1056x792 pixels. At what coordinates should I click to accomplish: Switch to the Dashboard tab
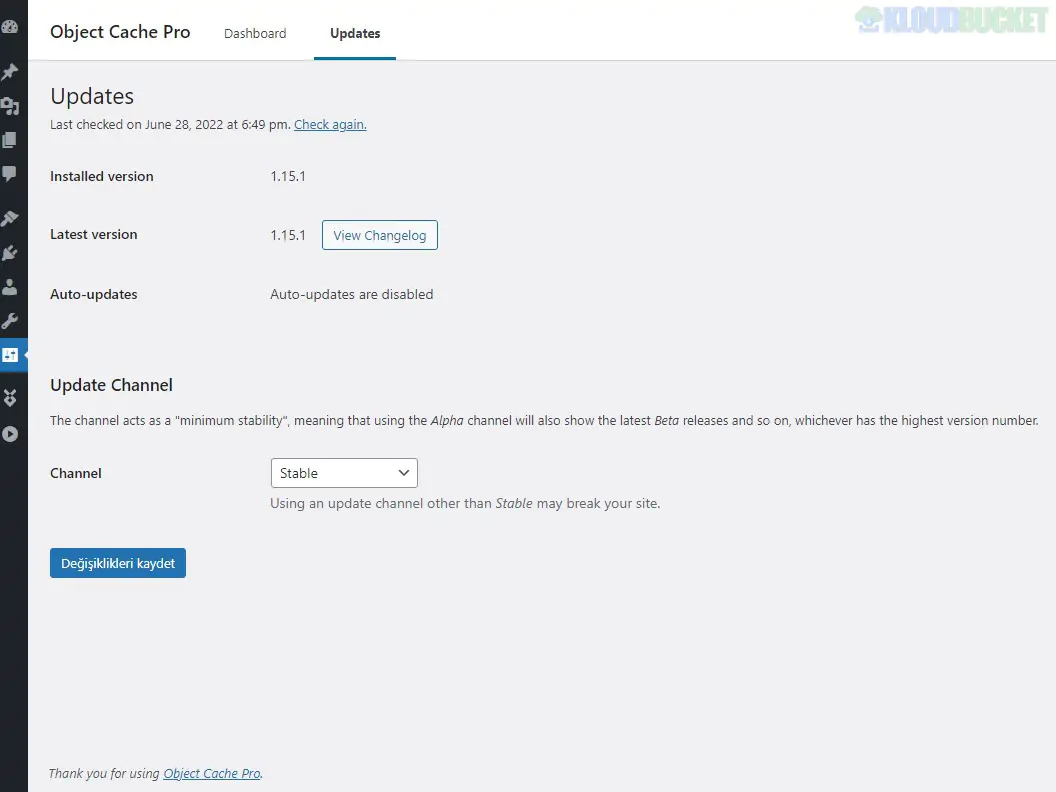click(255, 33)
